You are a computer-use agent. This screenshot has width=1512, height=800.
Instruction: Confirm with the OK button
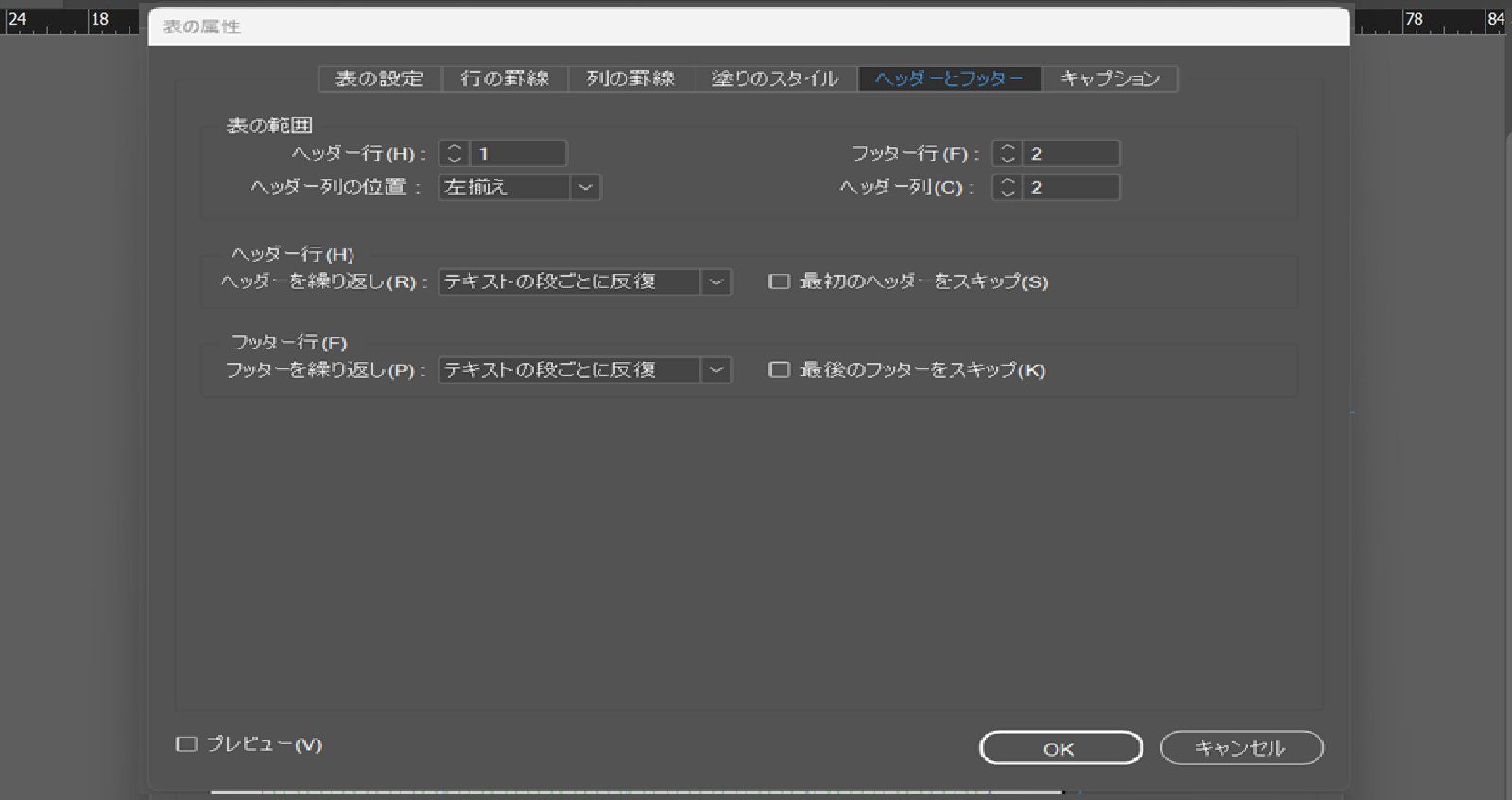pyautogui.click(x=1060, y=748)
